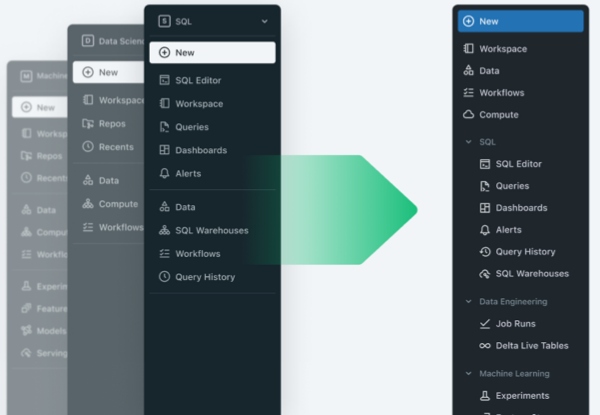
Task: Collapse the SQL section in right sidebar
Action: (x=468, y=142)
